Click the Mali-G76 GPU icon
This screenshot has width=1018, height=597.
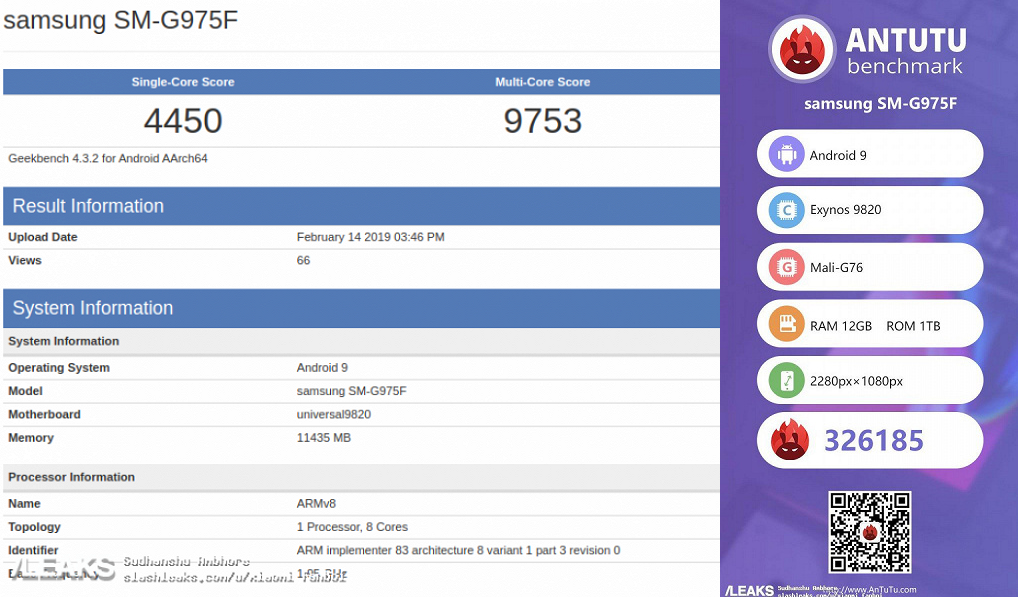pos(786,267)
